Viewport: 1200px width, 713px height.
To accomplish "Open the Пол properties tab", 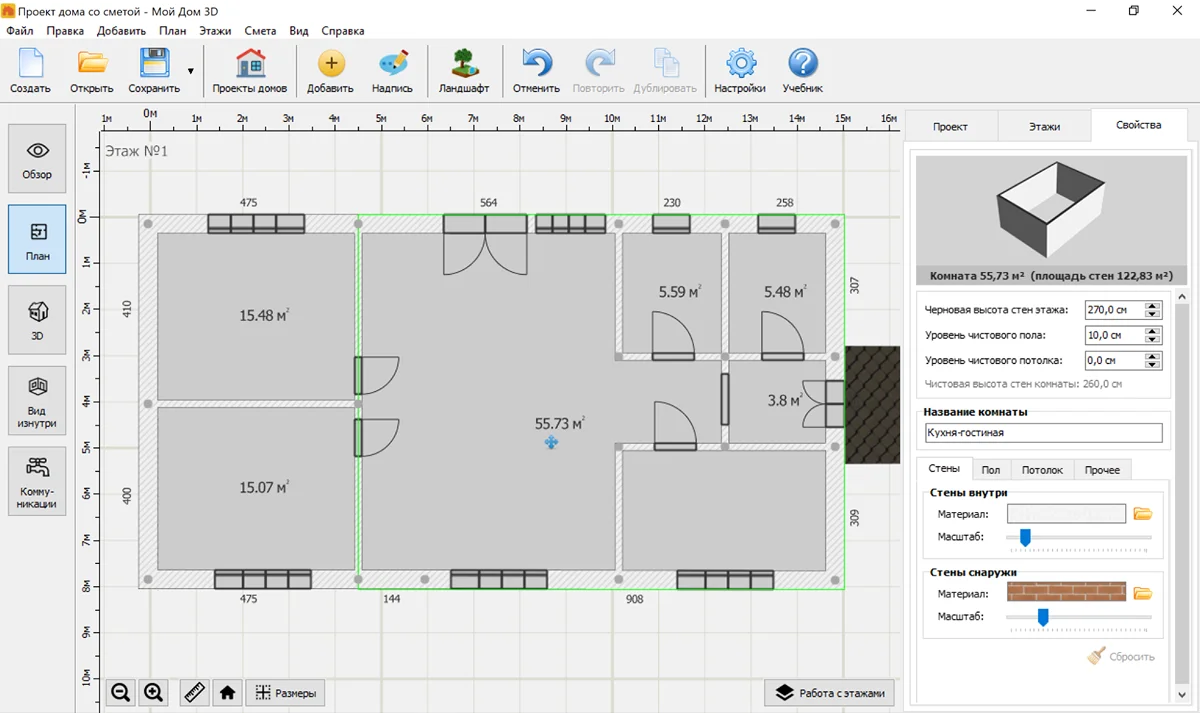I will [x=990, y=469].
